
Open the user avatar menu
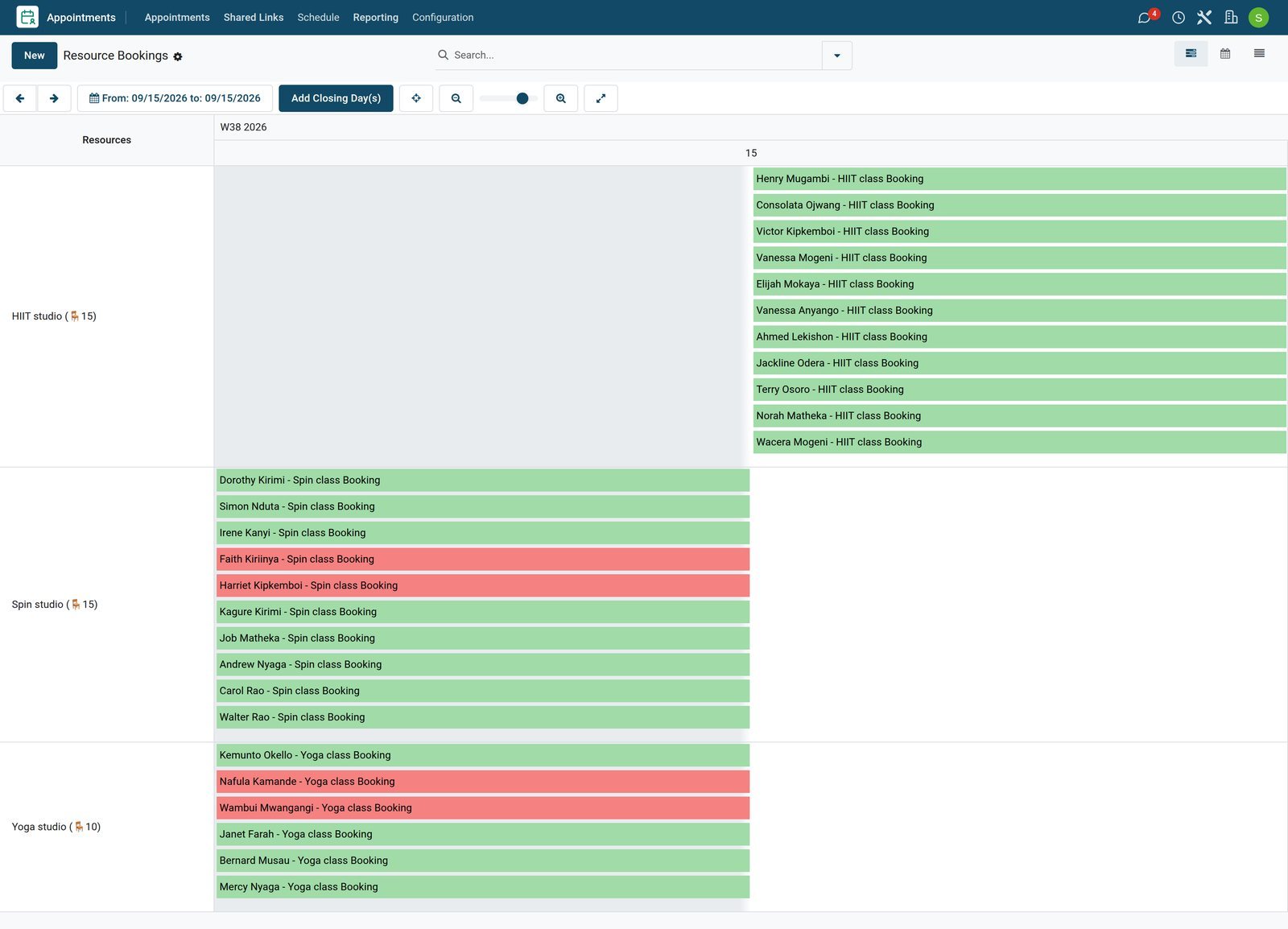pyautogui.click(x=1258, y=17)
